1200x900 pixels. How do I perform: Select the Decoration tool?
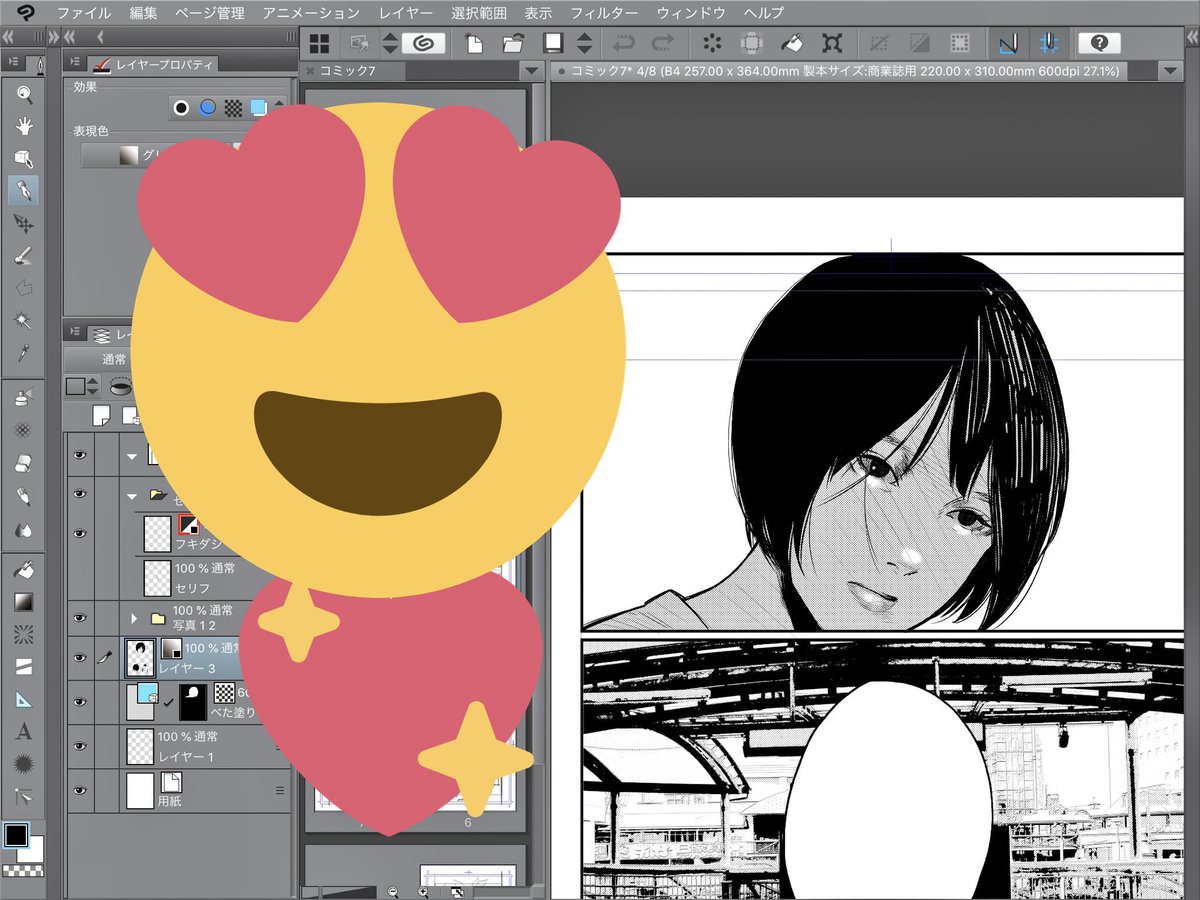pyautogui.click(x=24, y=430)
